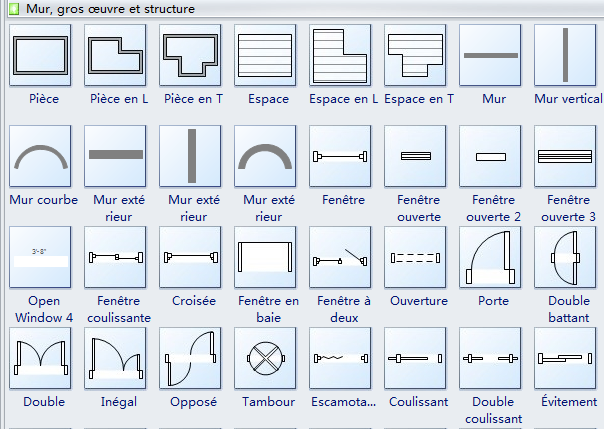Pick the horizontal Mur shape
The width and height of the screenshot is (604, 429).
tap(490, 55)
